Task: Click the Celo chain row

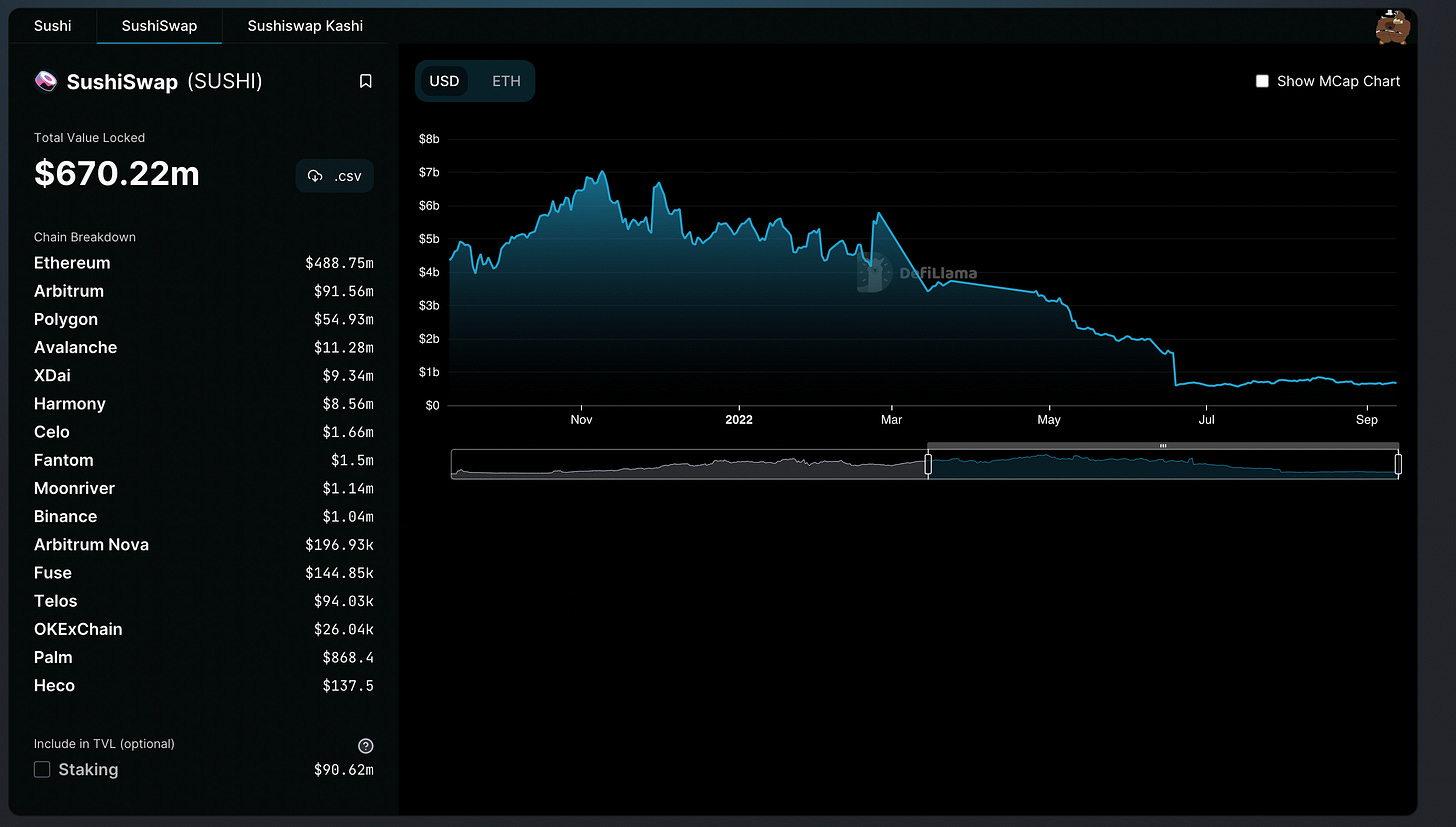Action: [204, 432]
